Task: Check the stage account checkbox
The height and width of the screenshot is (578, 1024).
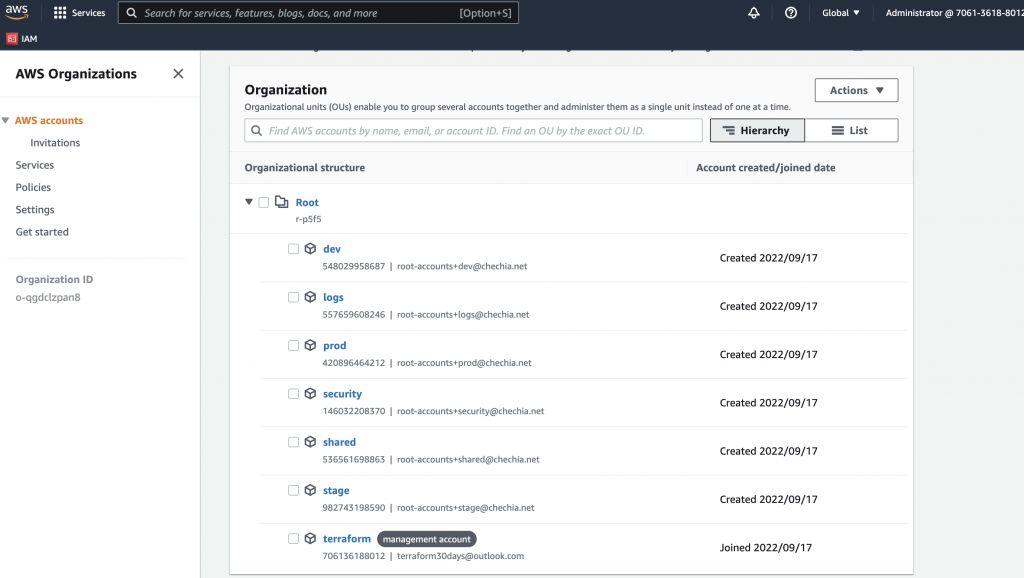Action: (x=293, y=490)
